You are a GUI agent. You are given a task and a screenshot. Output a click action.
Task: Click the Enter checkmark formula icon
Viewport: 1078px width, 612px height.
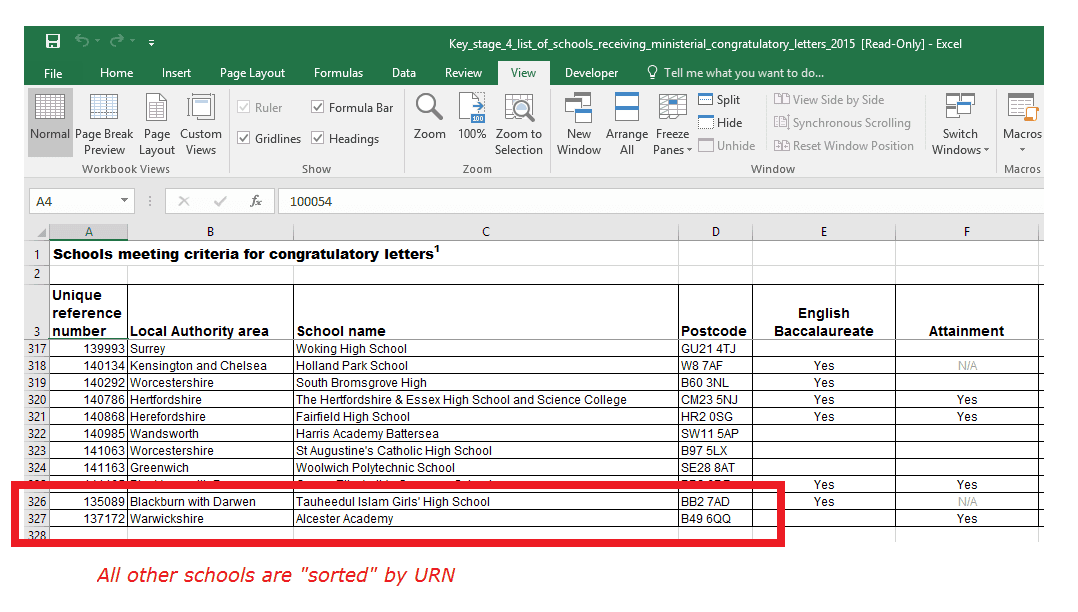pyautogui.click(x=220, y=201)
